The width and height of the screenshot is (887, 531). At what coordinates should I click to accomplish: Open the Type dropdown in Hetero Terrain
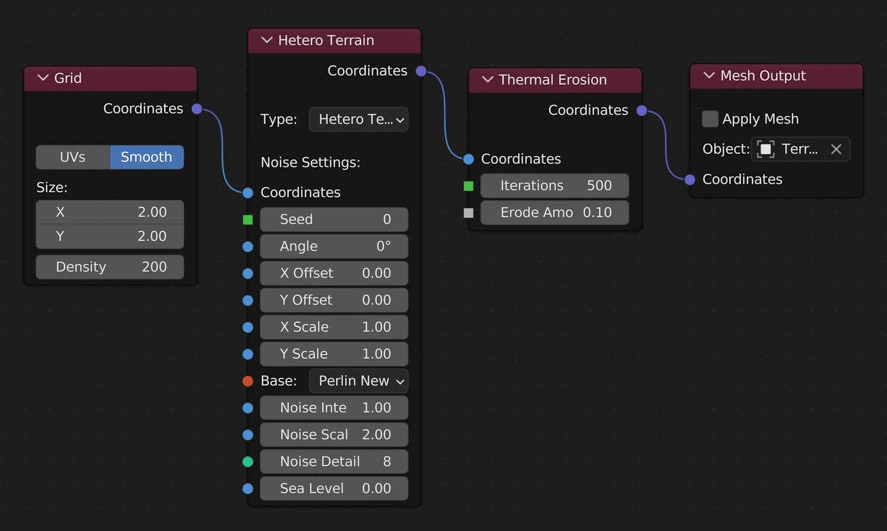coord(358,120)
